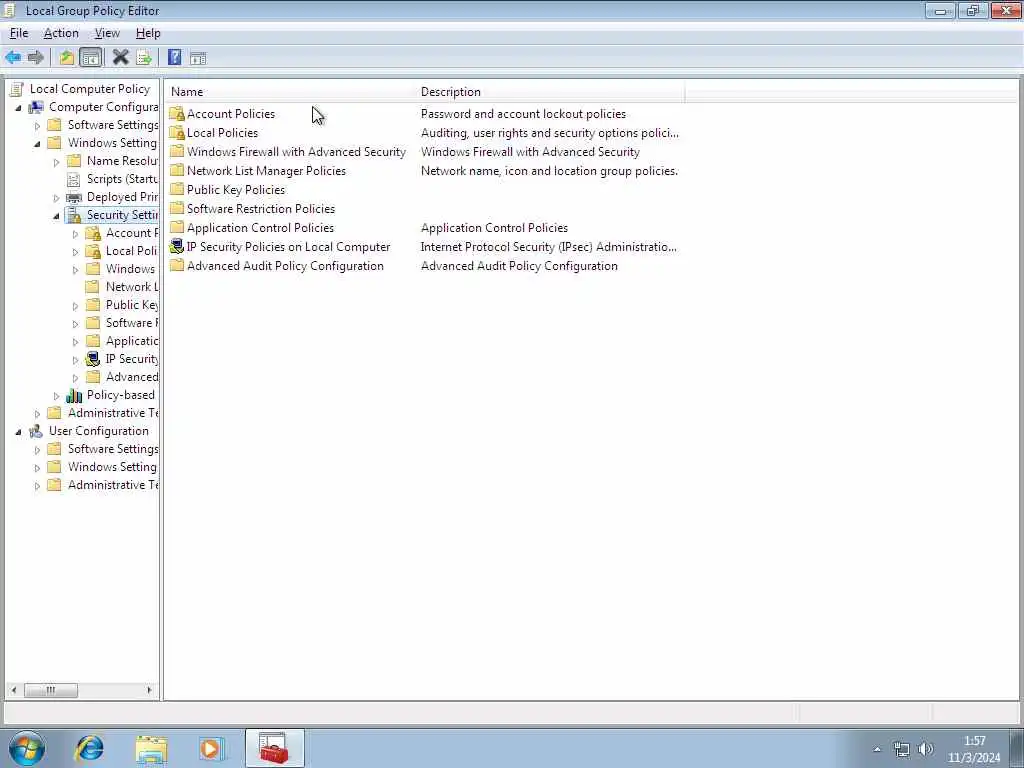1024x768 pixels.
Task: Select Administrative Templates under User Configuration
Action: tap(113, 485)
